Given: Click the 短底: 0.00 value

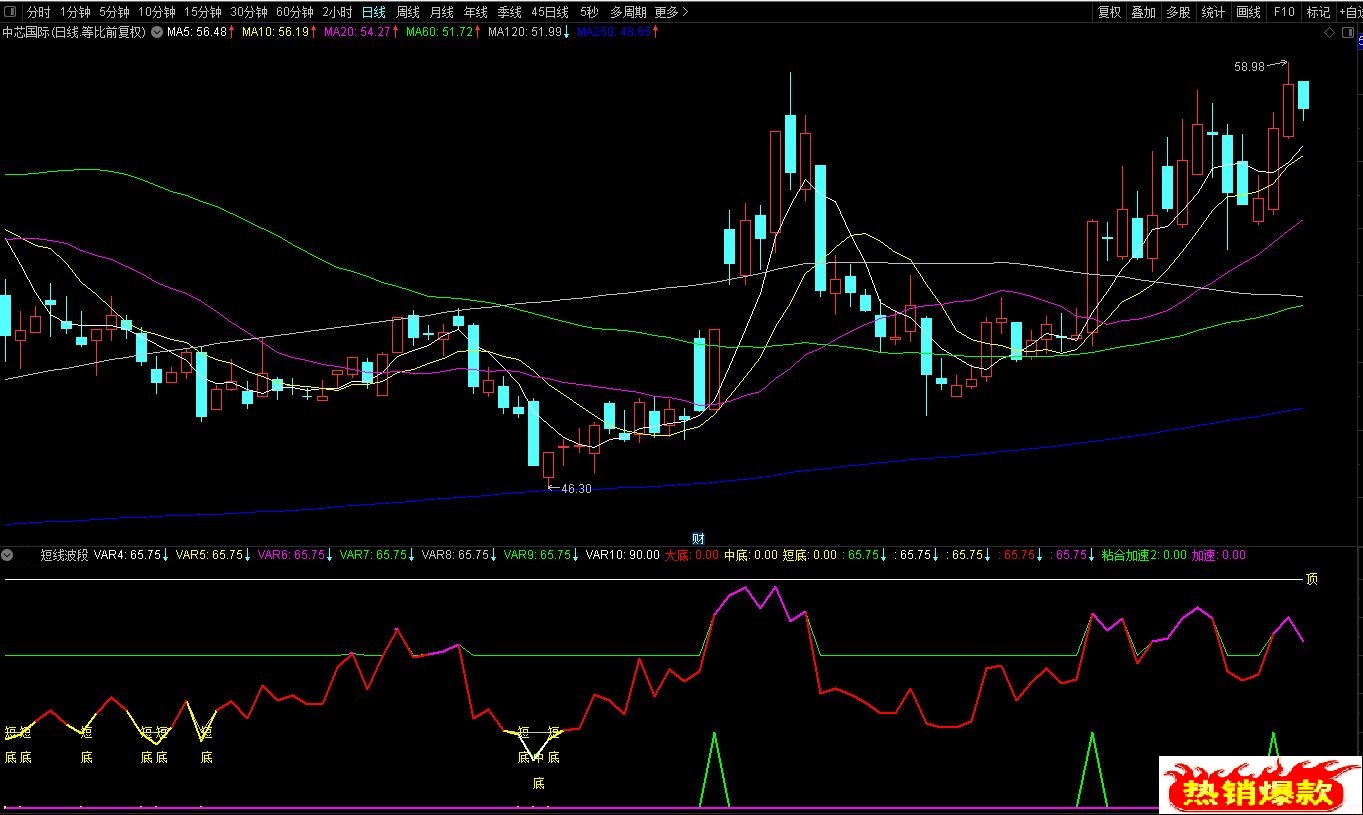Looking at the screenshot, I should (x=810, y=555).
